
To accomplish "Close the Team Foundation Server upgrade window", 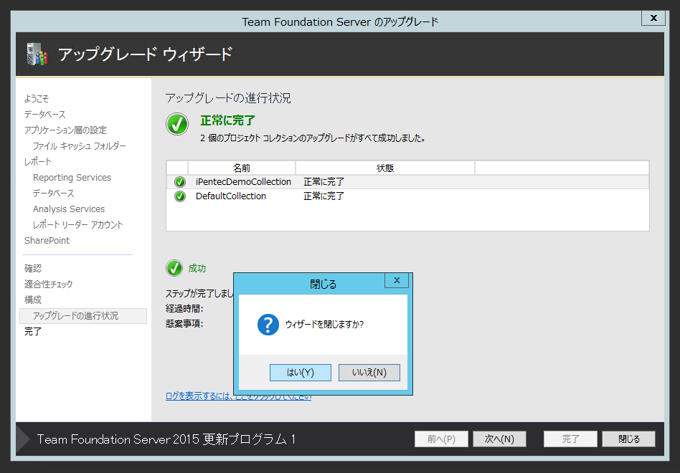I will pyautogui.click(x=653, y=18).
